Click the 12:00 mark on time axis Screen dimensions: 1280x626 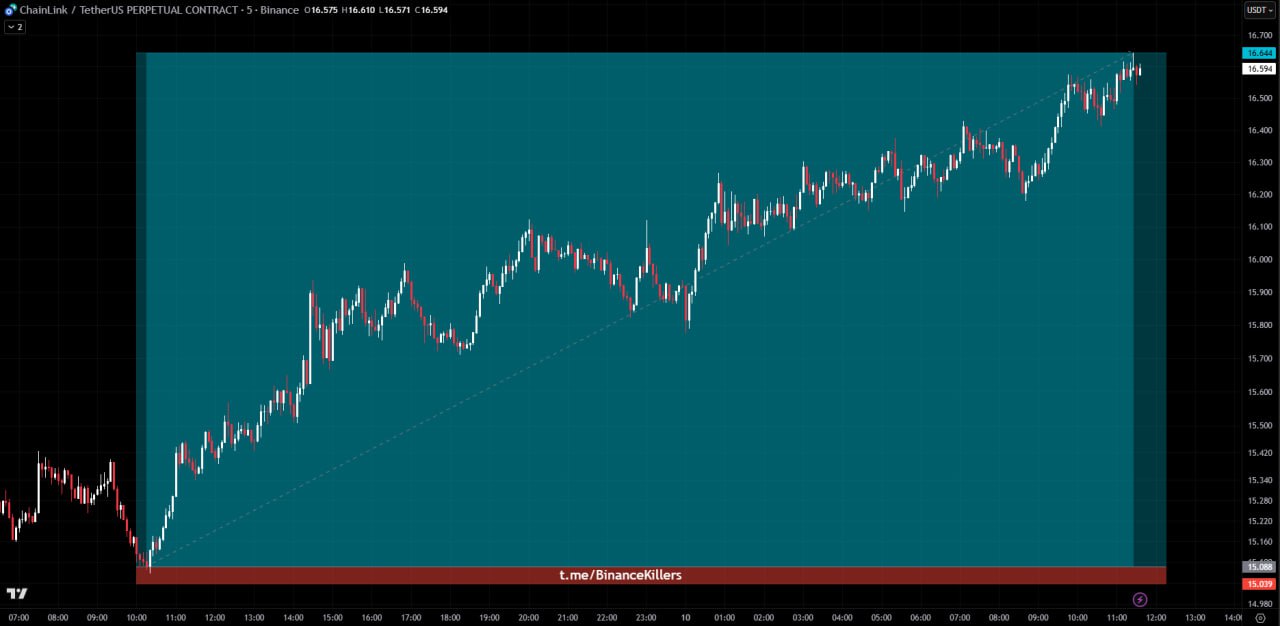click(1156, 618)
